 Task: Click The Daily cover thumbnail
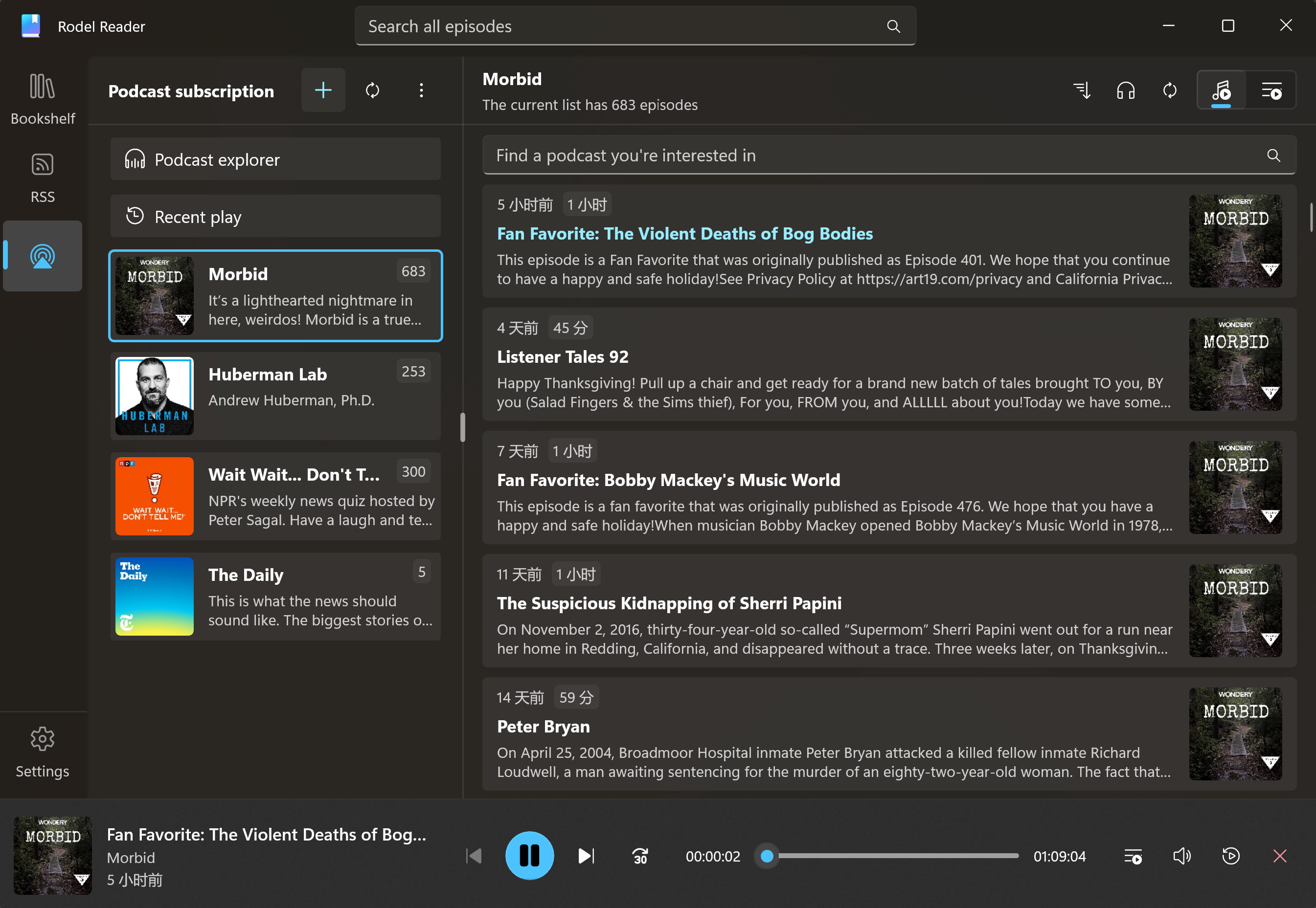pyautogui.click(x=155, y=596)
